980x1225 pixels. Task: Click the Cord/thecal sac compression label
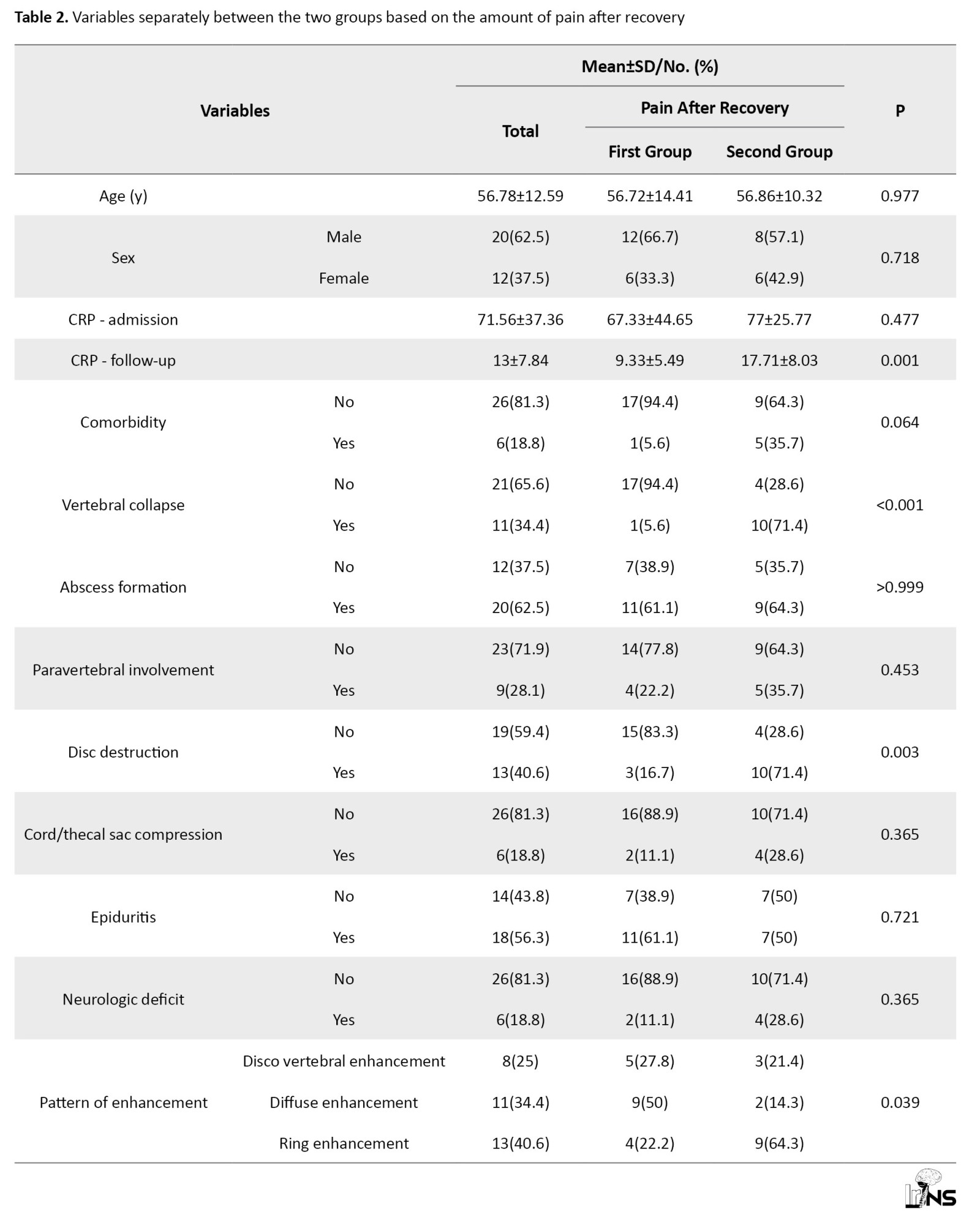point(123,835)
